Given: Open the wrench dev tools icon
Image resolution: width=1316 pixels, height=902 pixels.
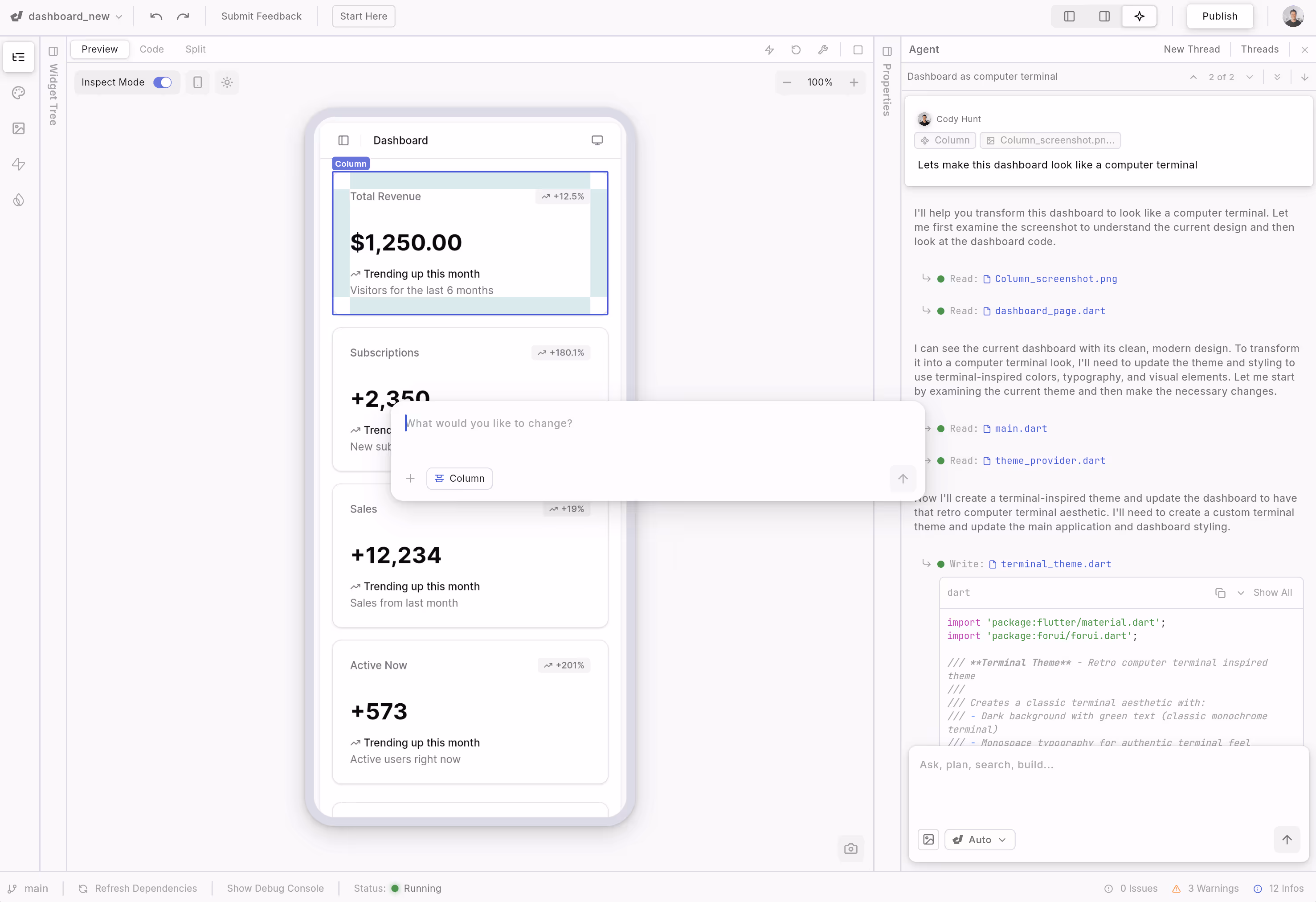Looking at the screenshot, I should (823, 50).
